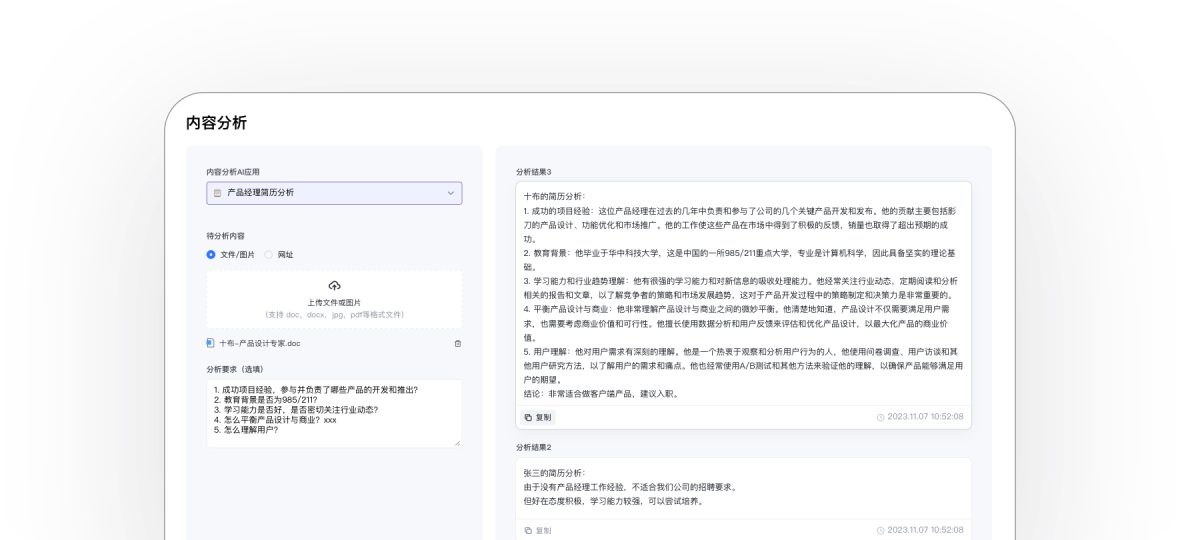Click the clock icon on 分析结果2 timestamp
The width and height of the screenshot is (1180, 540).
point(880,530)
